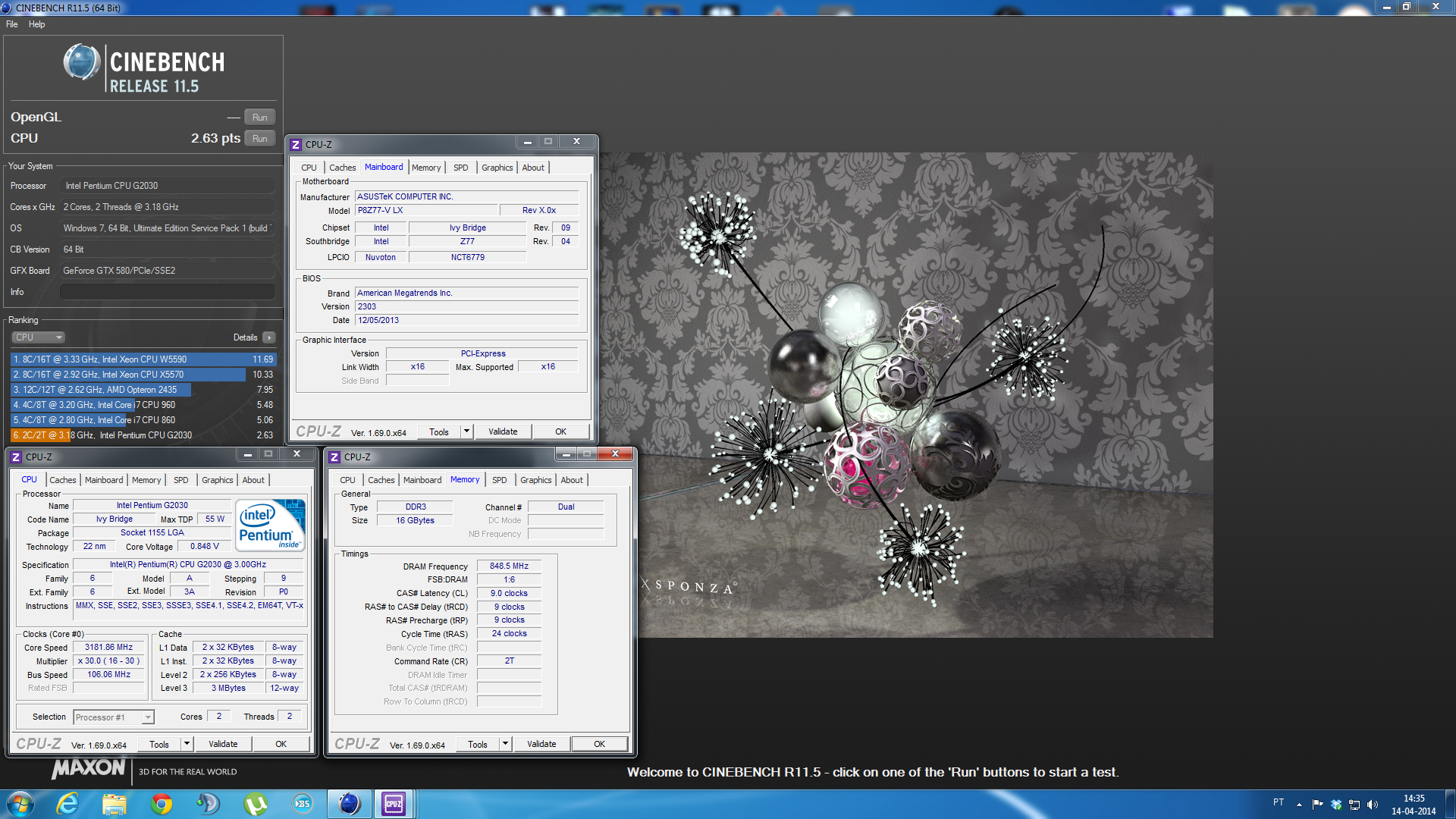Select AMD Opteron 2435 ranking entry

143,390
